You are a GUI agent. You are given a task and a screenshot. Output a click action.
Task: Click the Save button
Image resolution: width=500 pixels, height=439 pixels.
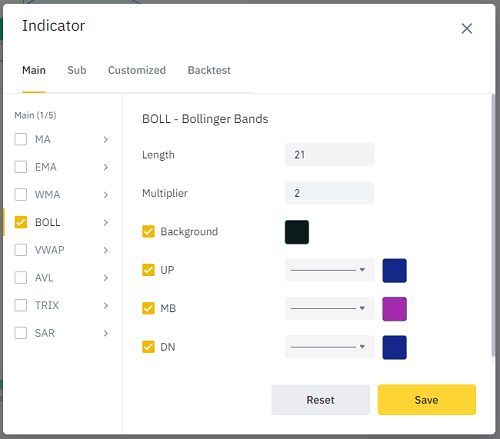pos(427,400)
